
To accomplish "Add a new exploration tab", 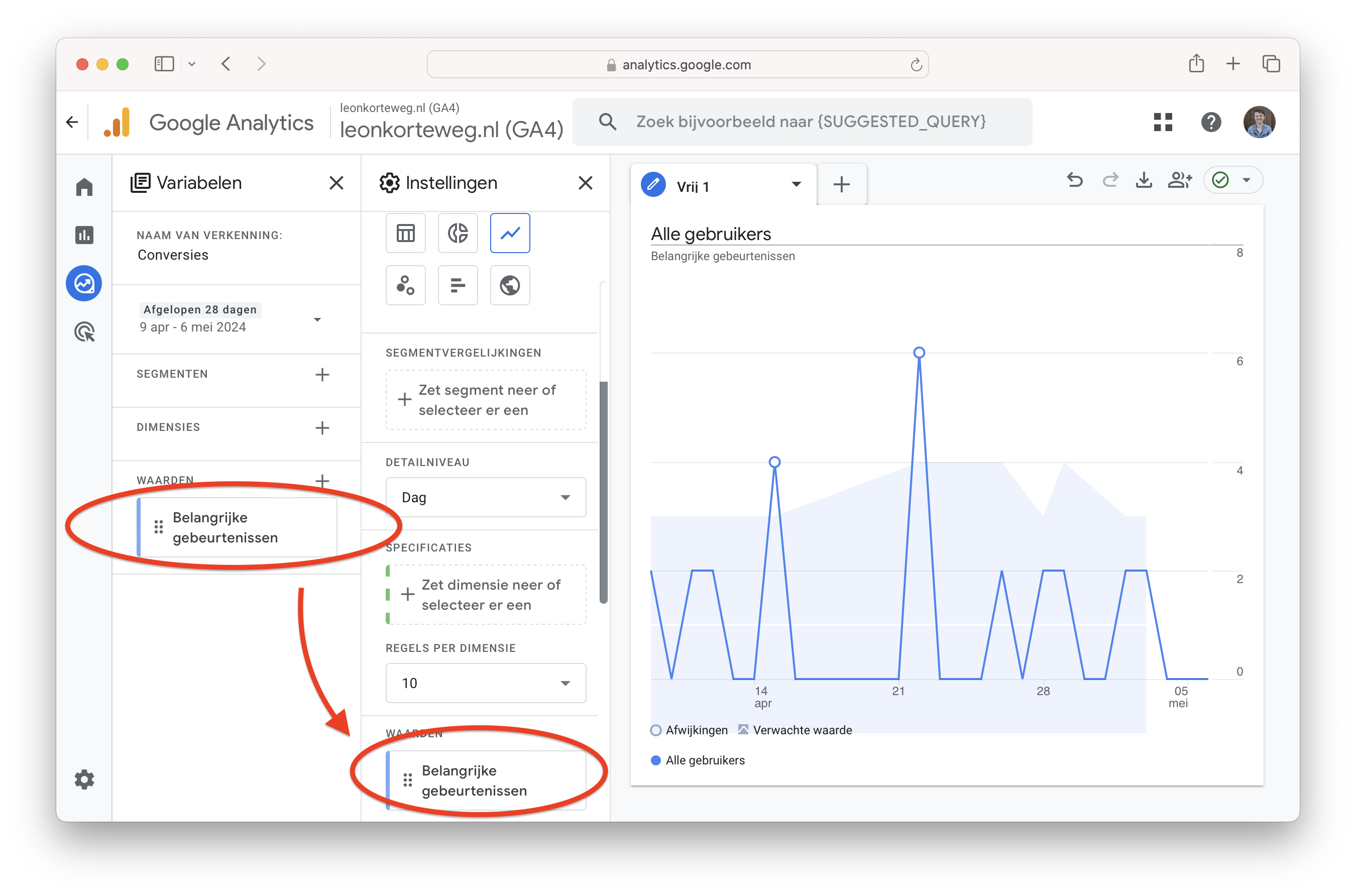I will tap(842, 184).
